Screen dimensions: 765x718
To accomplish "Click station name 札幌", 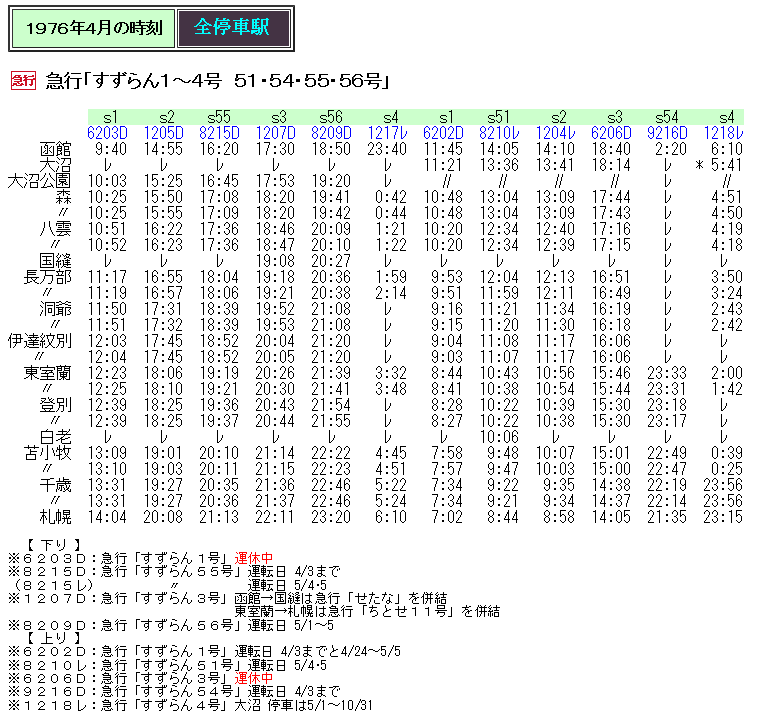I will [55, 517].
